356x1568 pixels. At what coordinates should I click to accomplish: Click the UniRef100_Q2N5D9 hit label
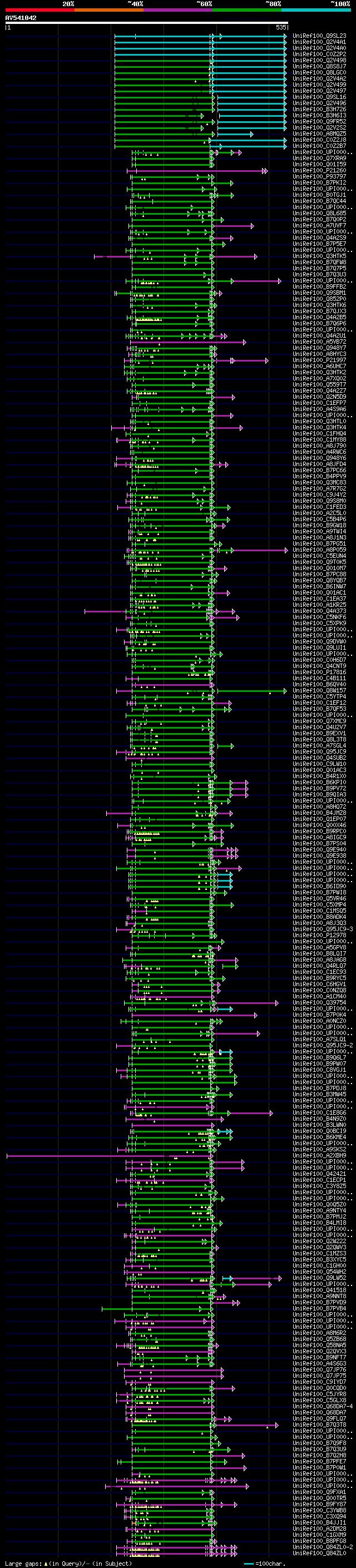(x=319, y=397)
